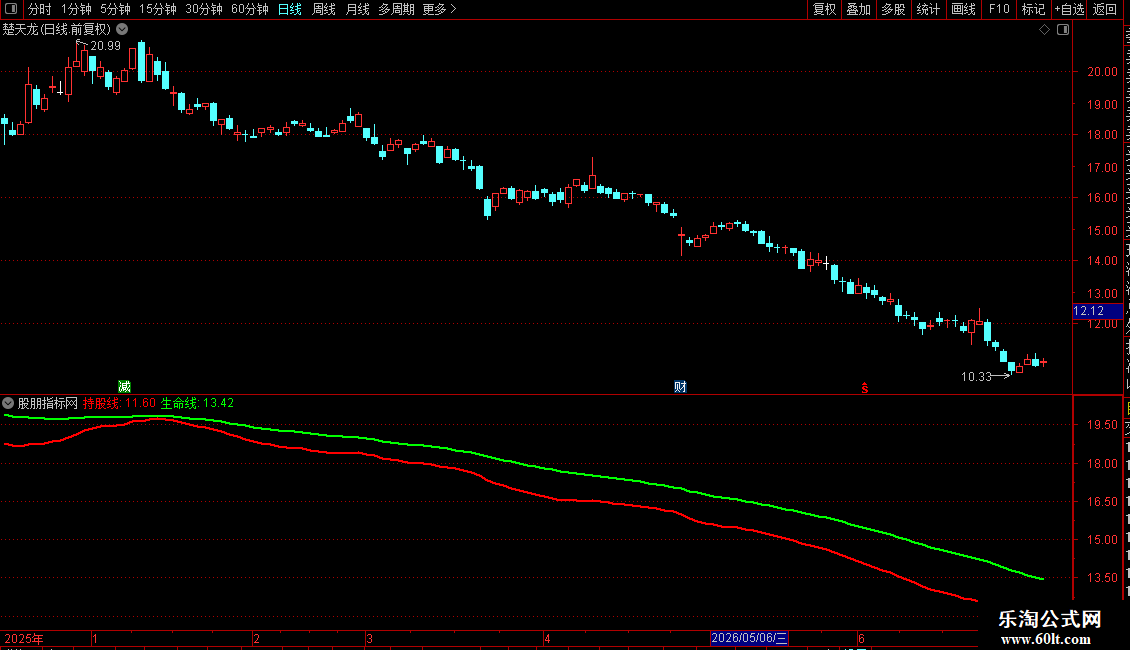Viewport: 1130px width, 650px height.
Task: Switch to 周线 weekly chart
Action: coord(324,9)
